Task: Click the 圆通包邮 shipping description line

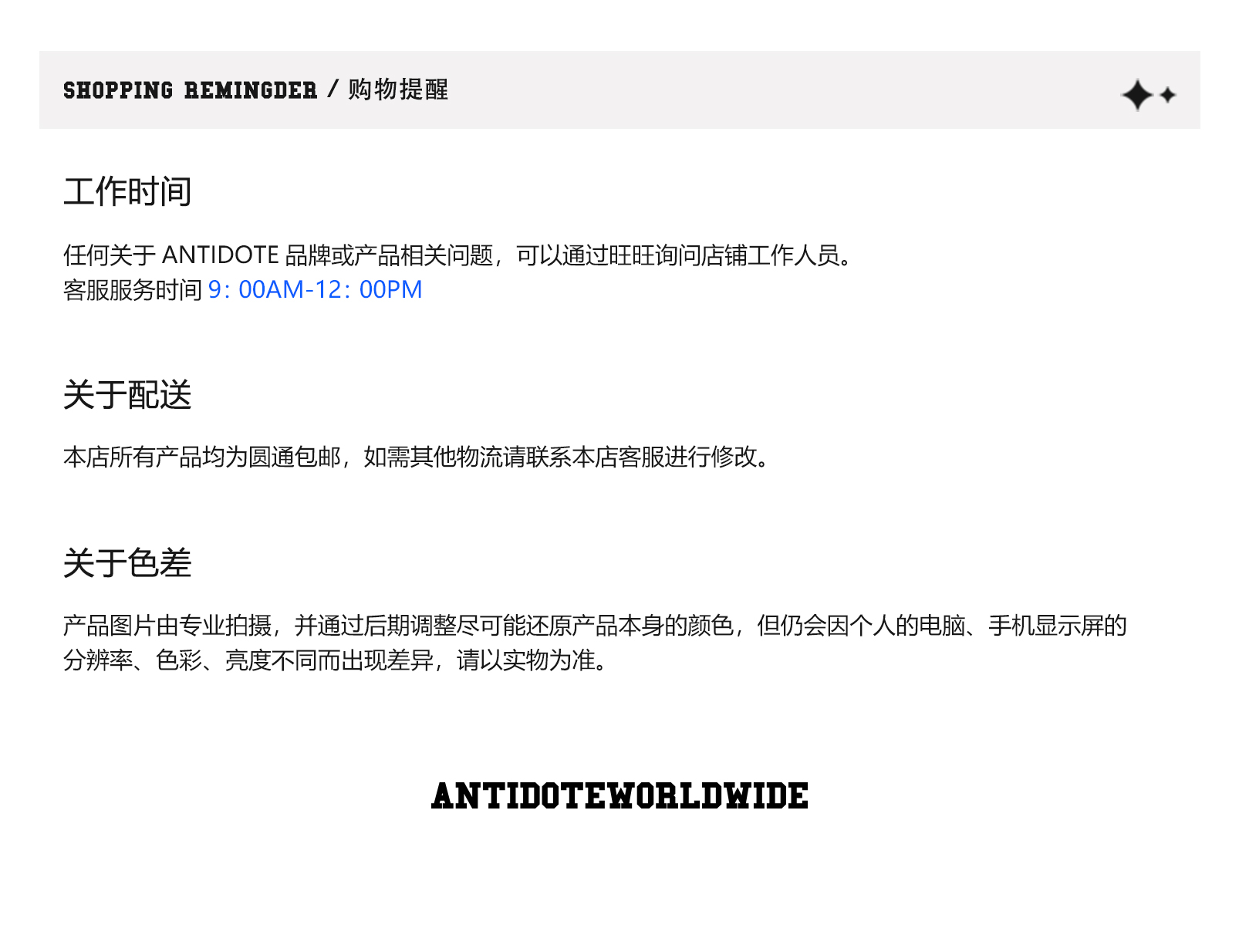Action: coord(417,457)
